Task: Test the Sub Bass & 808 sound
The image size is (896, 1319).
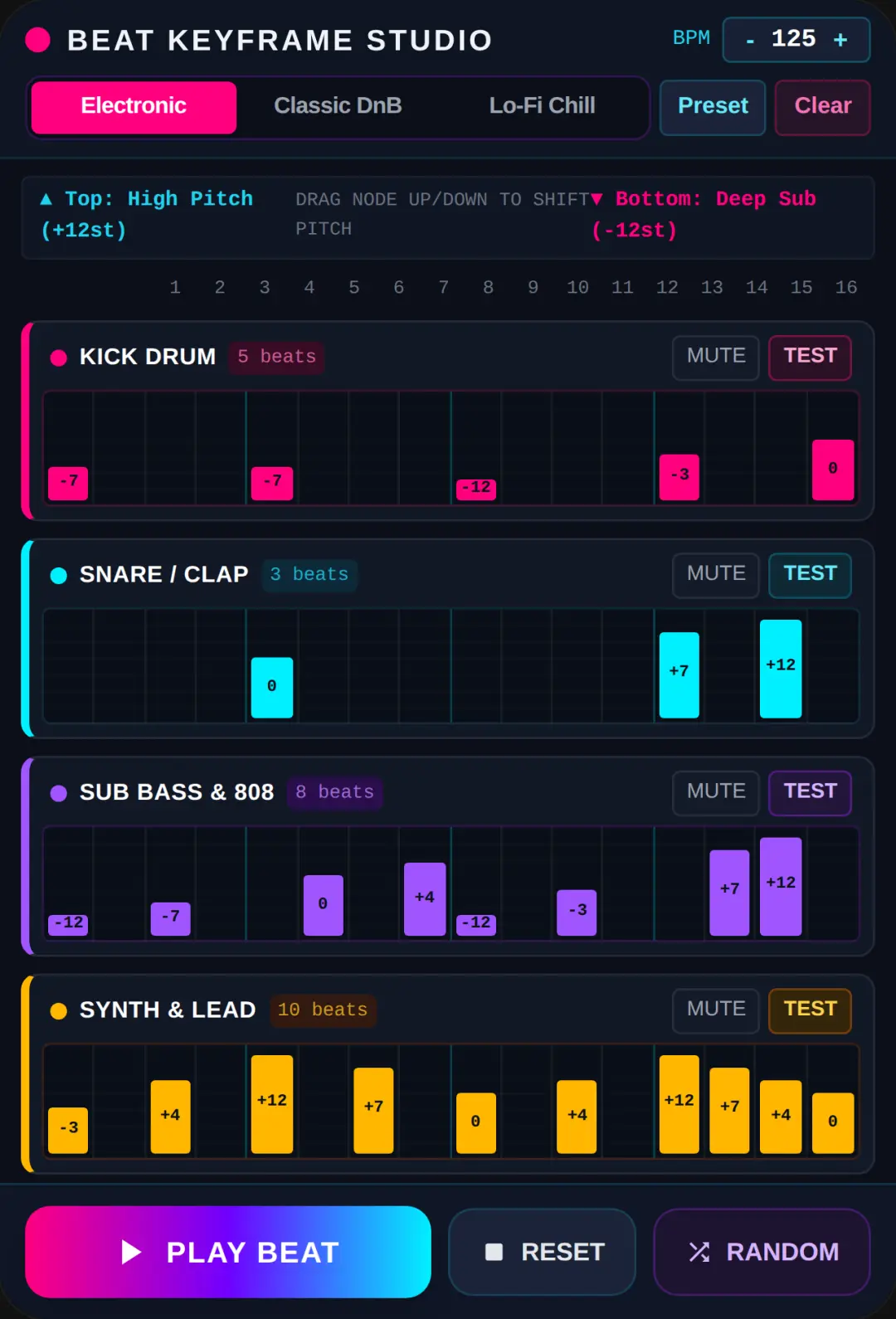Action: click(x=811, y=793)
